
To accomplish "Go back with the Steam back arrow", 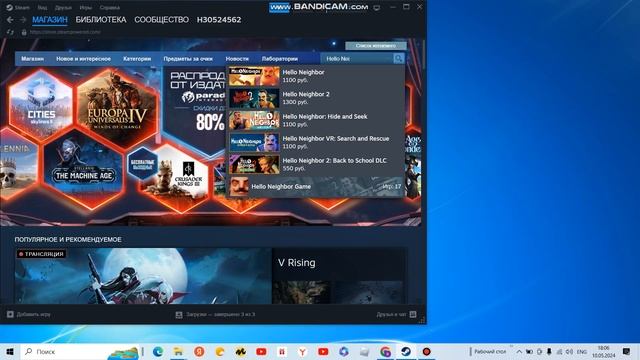I will click(10, 20).
